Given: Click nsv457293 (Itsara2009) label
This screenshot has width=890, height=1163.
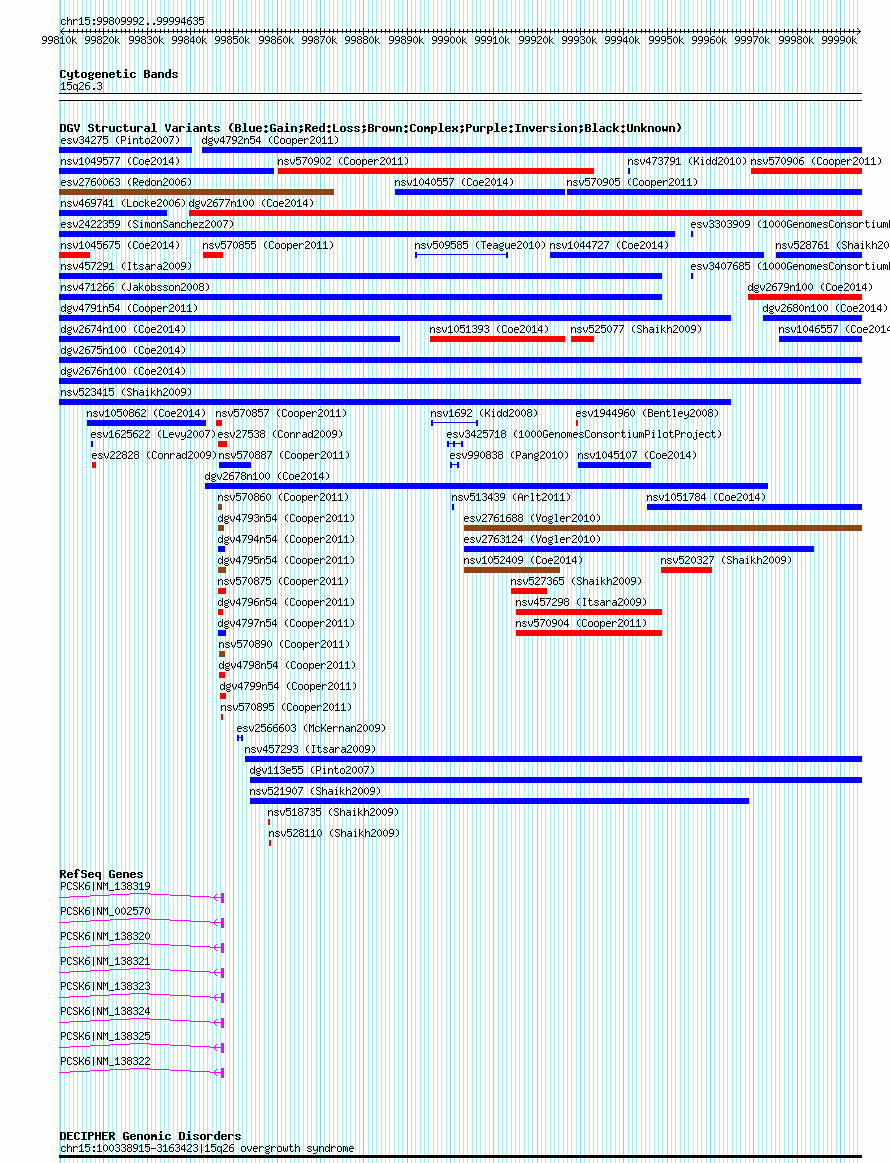Looking at the screenshot, I should click(x=310, y=749).
